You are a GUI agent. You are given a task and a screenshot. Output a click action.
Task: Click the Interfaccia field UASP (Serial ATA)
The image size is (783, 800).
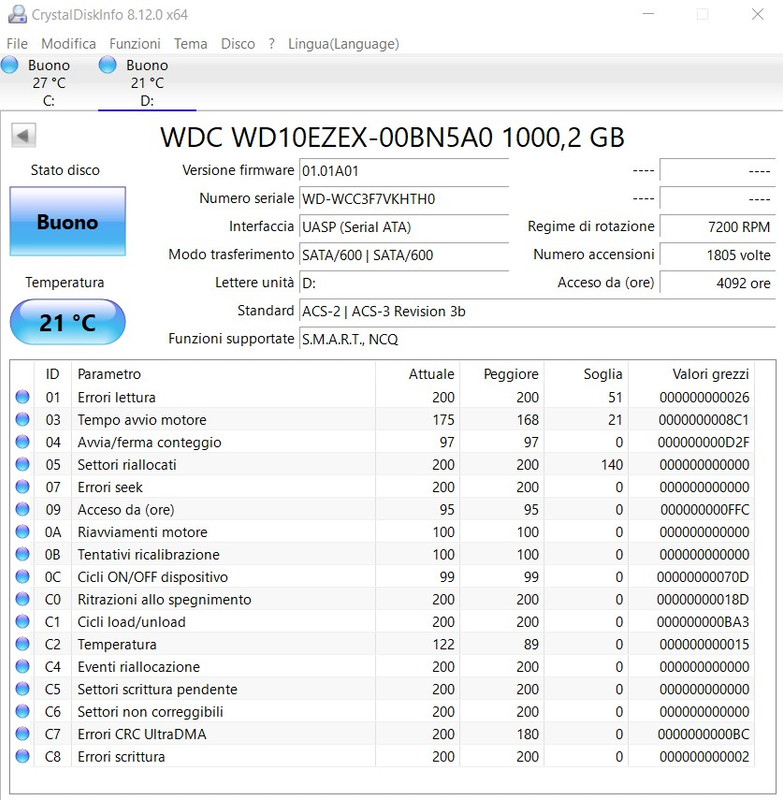[x=404, y=227]
